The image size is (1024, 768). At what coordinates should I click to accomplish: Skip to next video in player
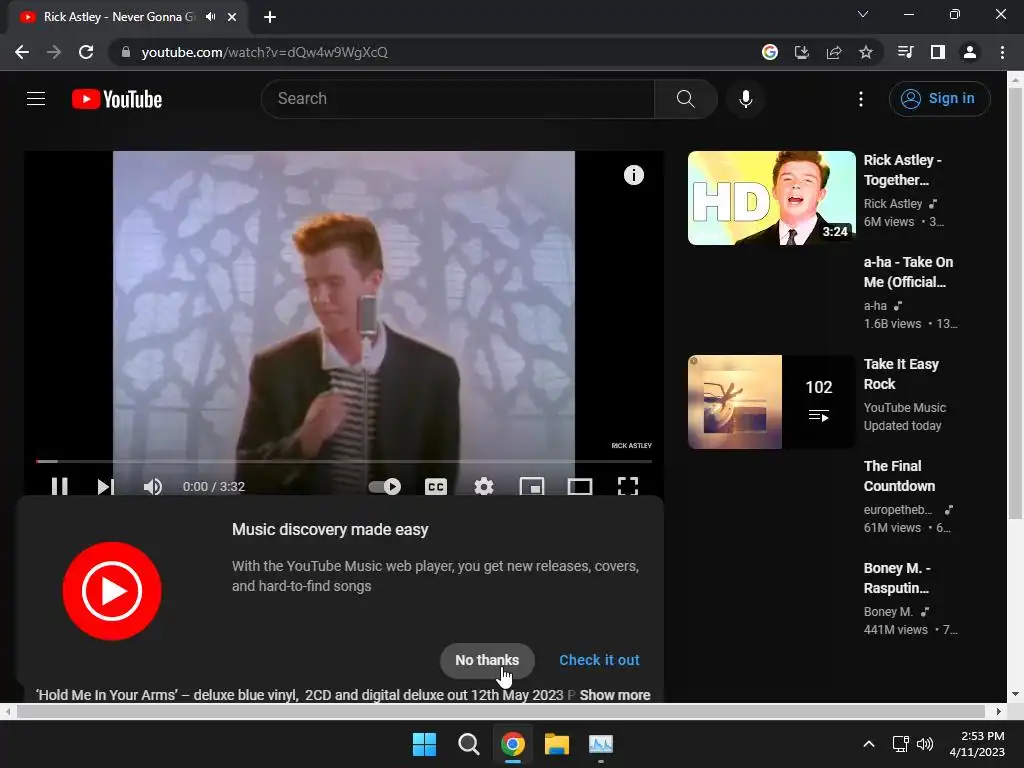point(106,487)
